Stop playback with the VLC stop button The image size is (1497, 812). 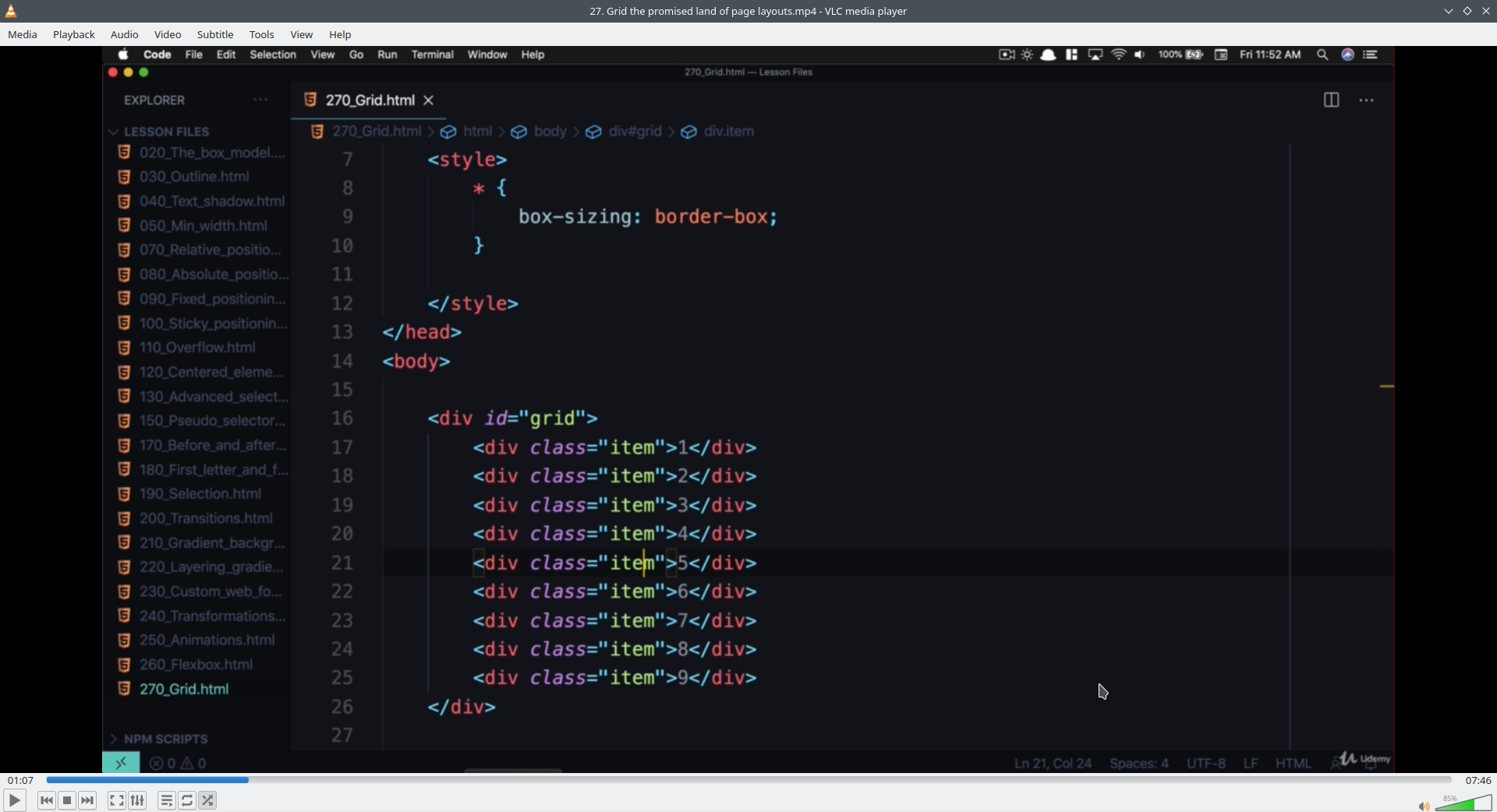click(x=67, y=800)
